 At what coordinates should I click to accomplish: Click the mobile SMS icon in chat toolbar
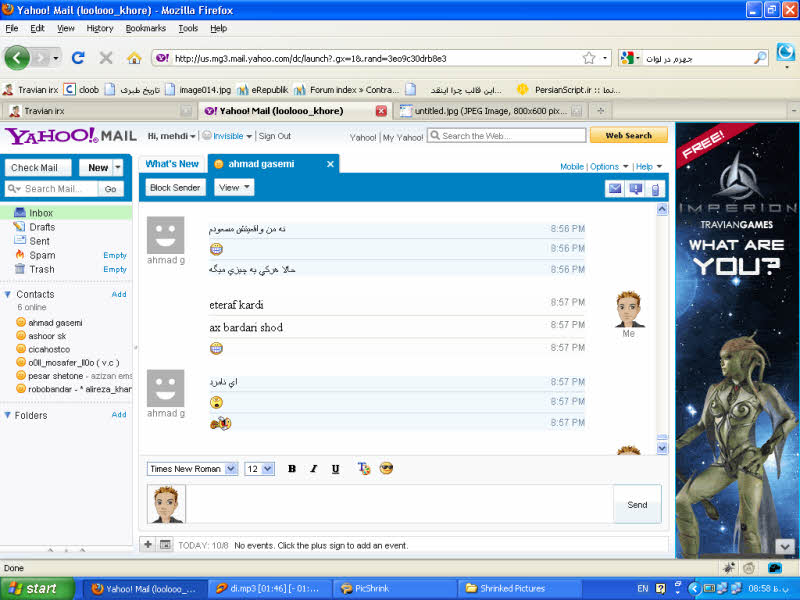coord(656,189)
